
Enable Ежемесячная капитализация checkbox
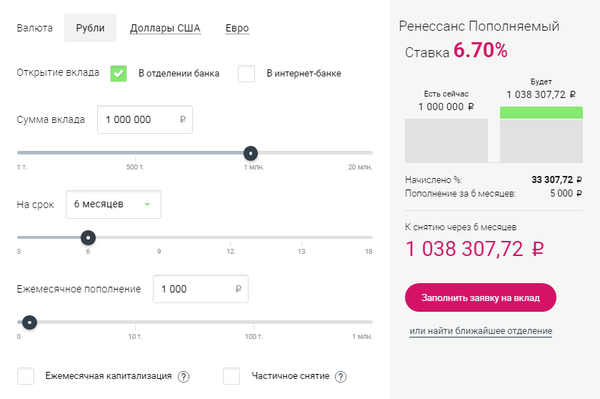pos(26,376)
